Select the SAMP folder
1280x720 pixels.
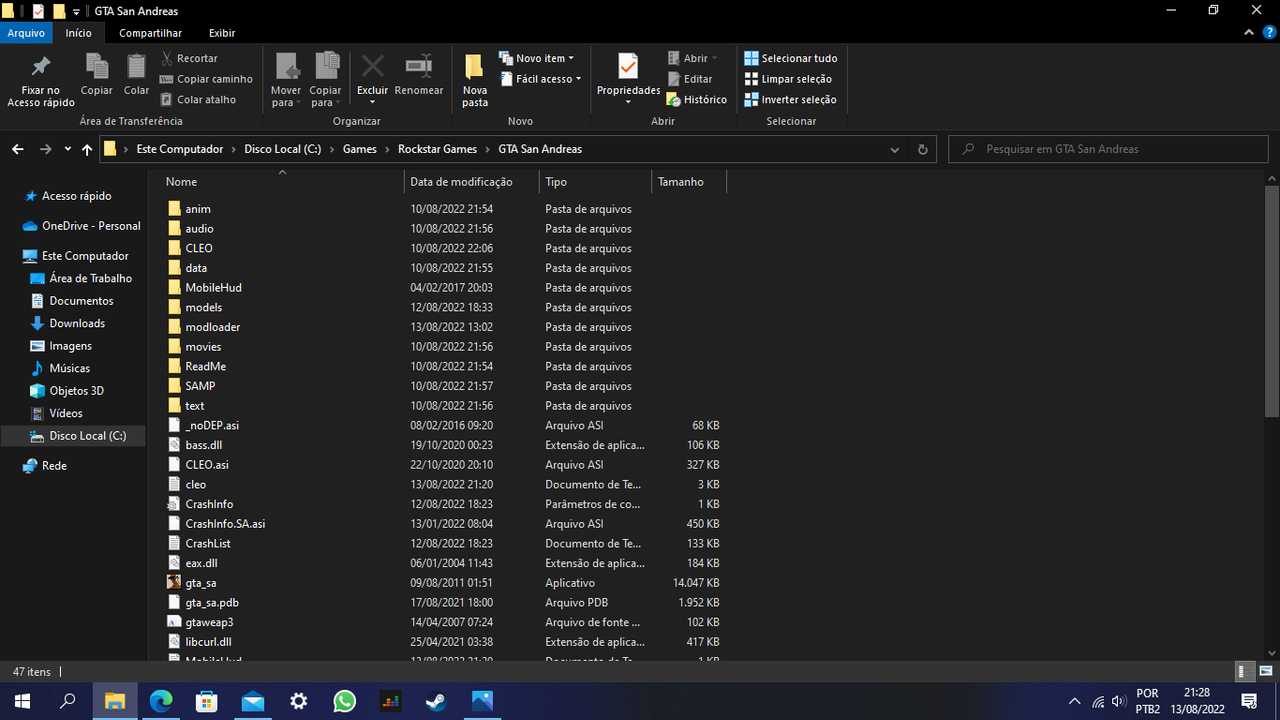pyautogui.click(x=200, y=386)
